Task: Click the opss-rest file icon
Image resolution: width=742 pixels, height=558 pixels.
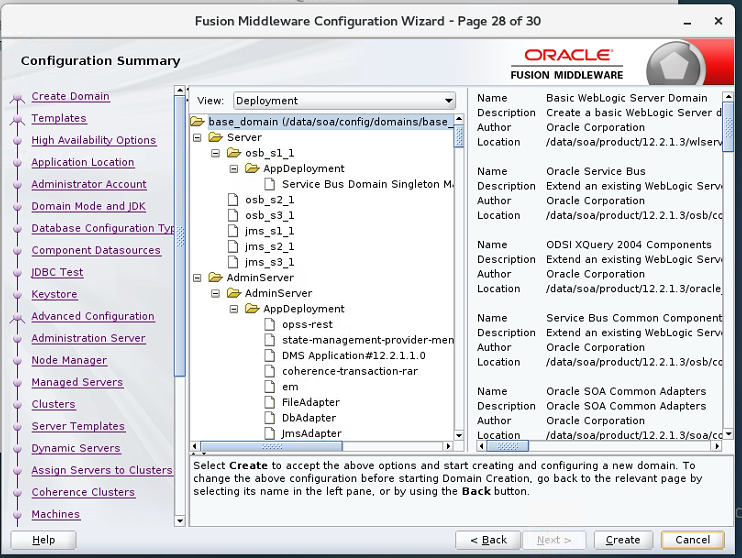Action: (270, 324)
